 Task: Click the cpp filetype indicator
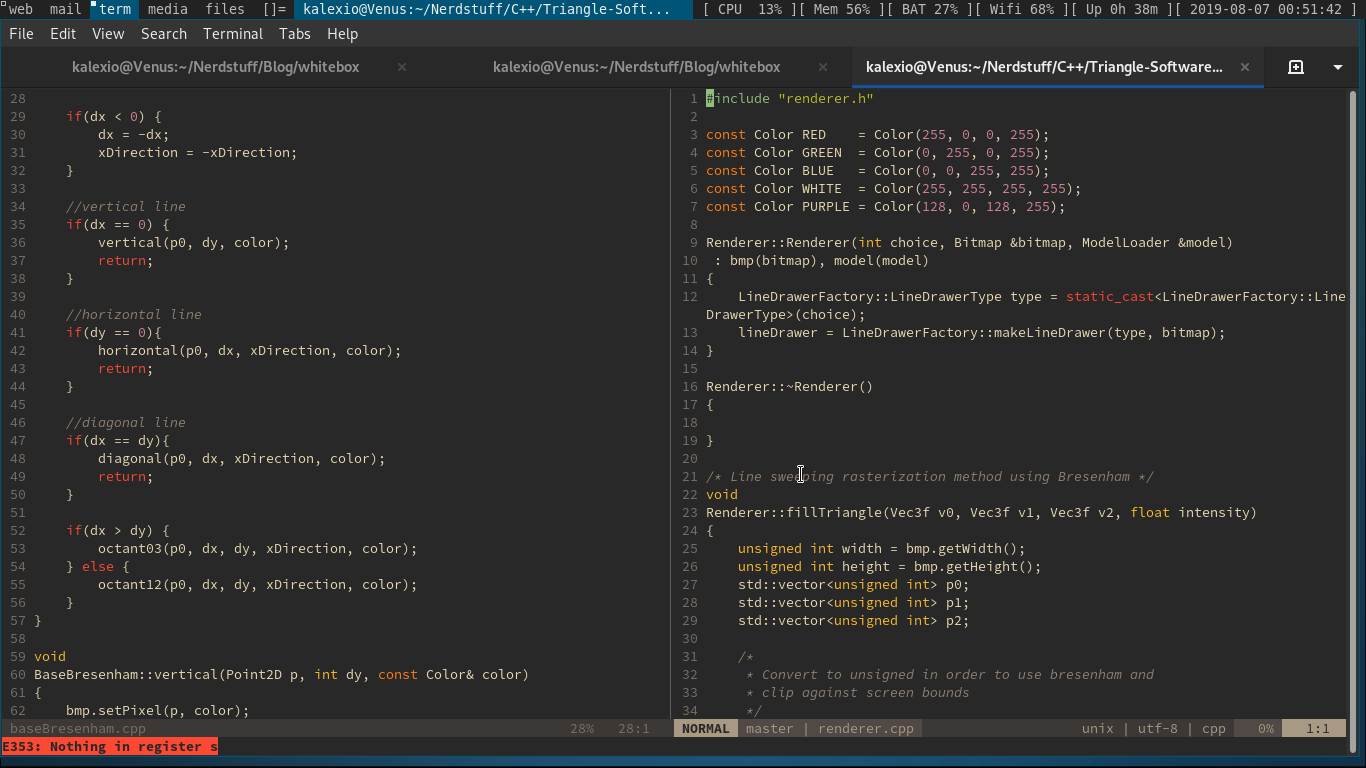[x=1214, y=729]
